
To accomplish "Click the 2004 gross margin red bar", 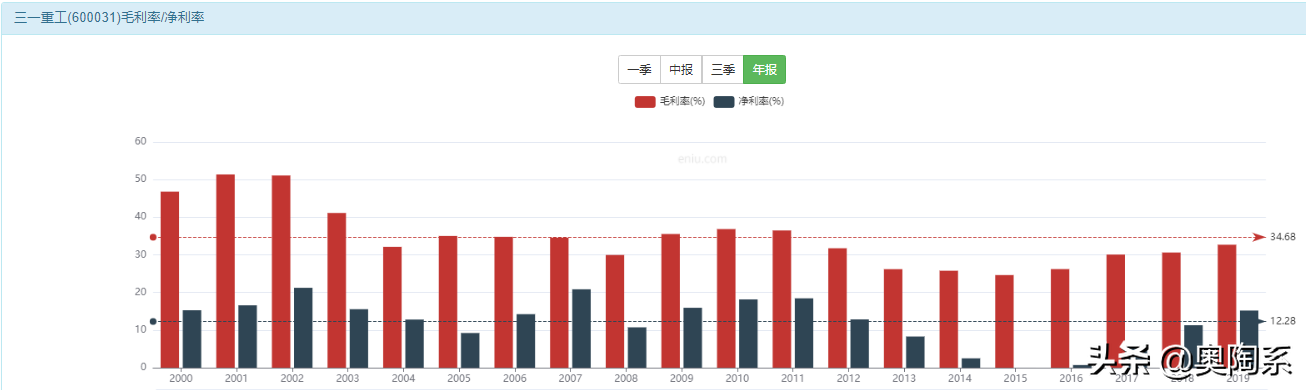I will pos(392,307).
